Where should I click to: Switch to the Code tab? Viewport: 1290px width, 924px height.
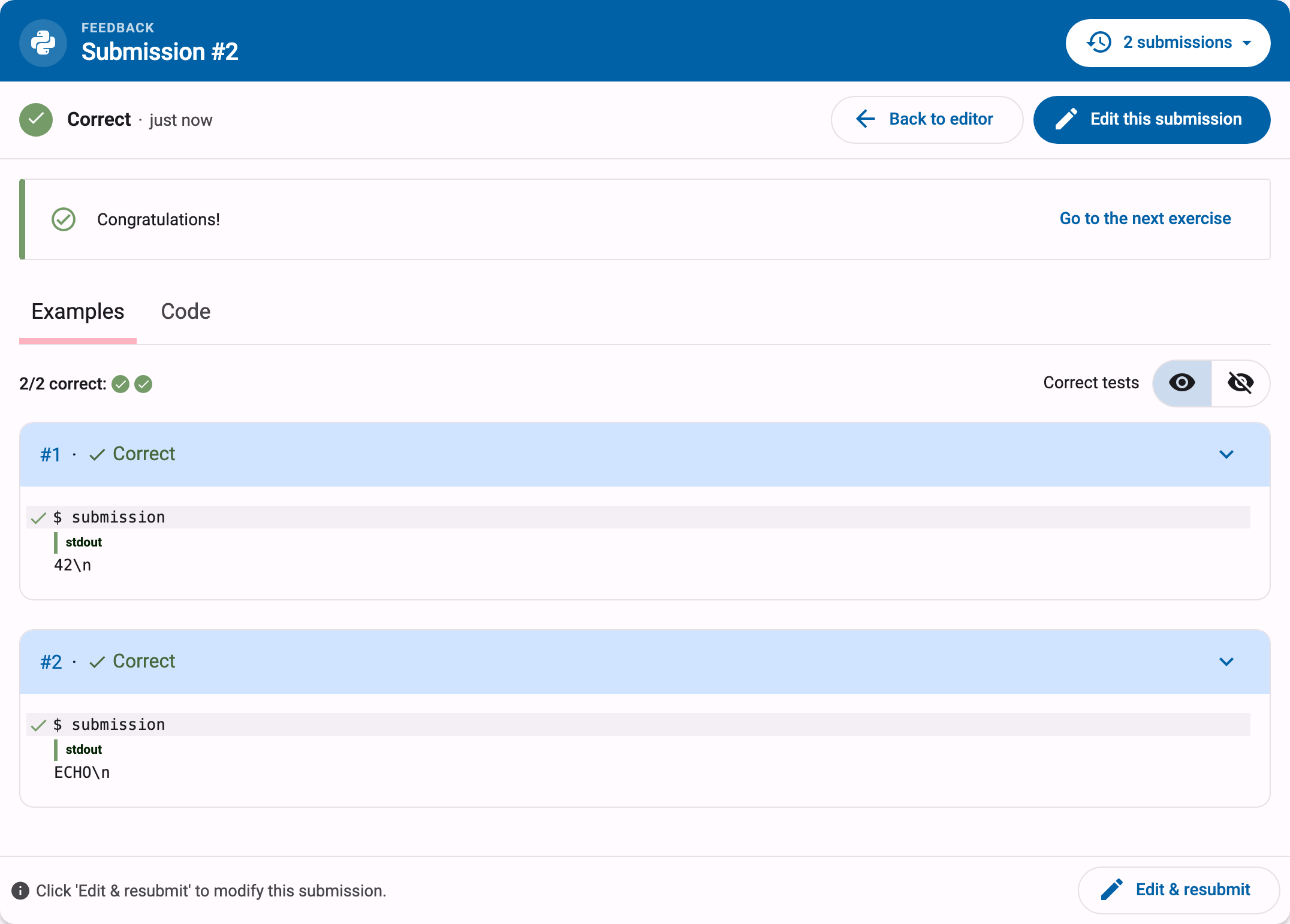coord(186,312)
